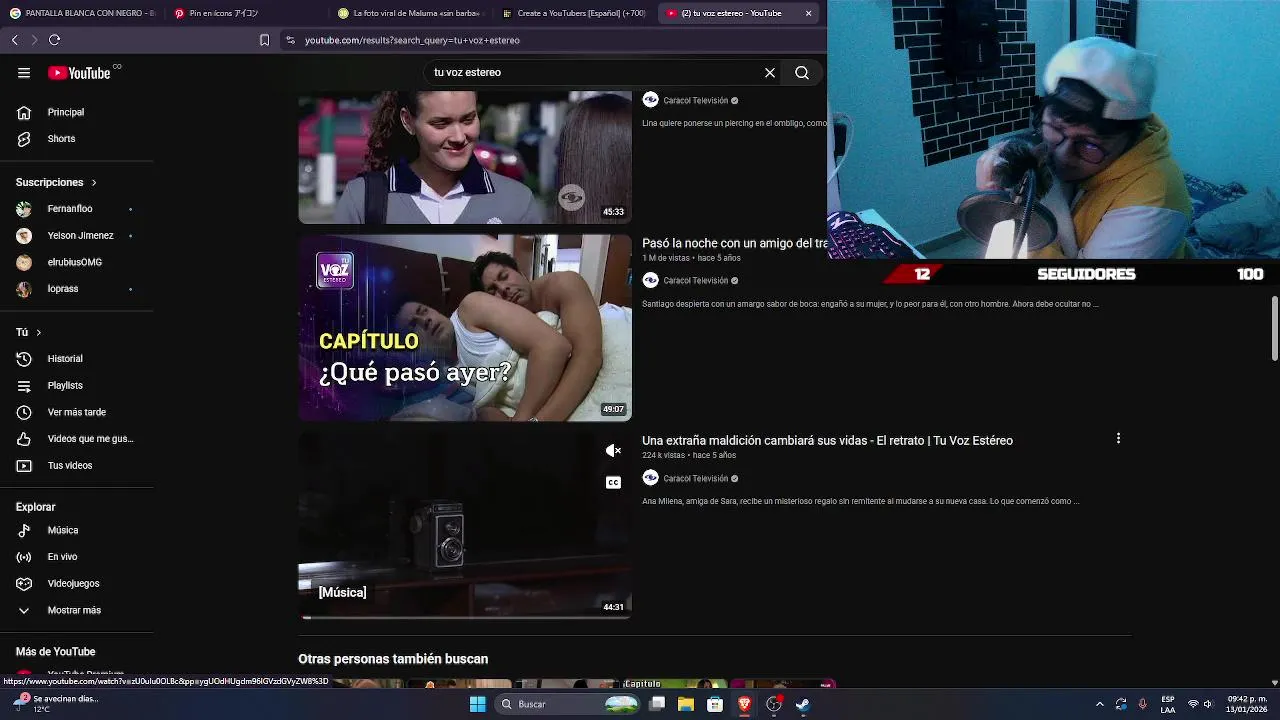The height and width of the screenshot is (720, 1280).
Task: Click the text 1 M de vistas · hace 5 años
Action: click(x=691, y=258)
